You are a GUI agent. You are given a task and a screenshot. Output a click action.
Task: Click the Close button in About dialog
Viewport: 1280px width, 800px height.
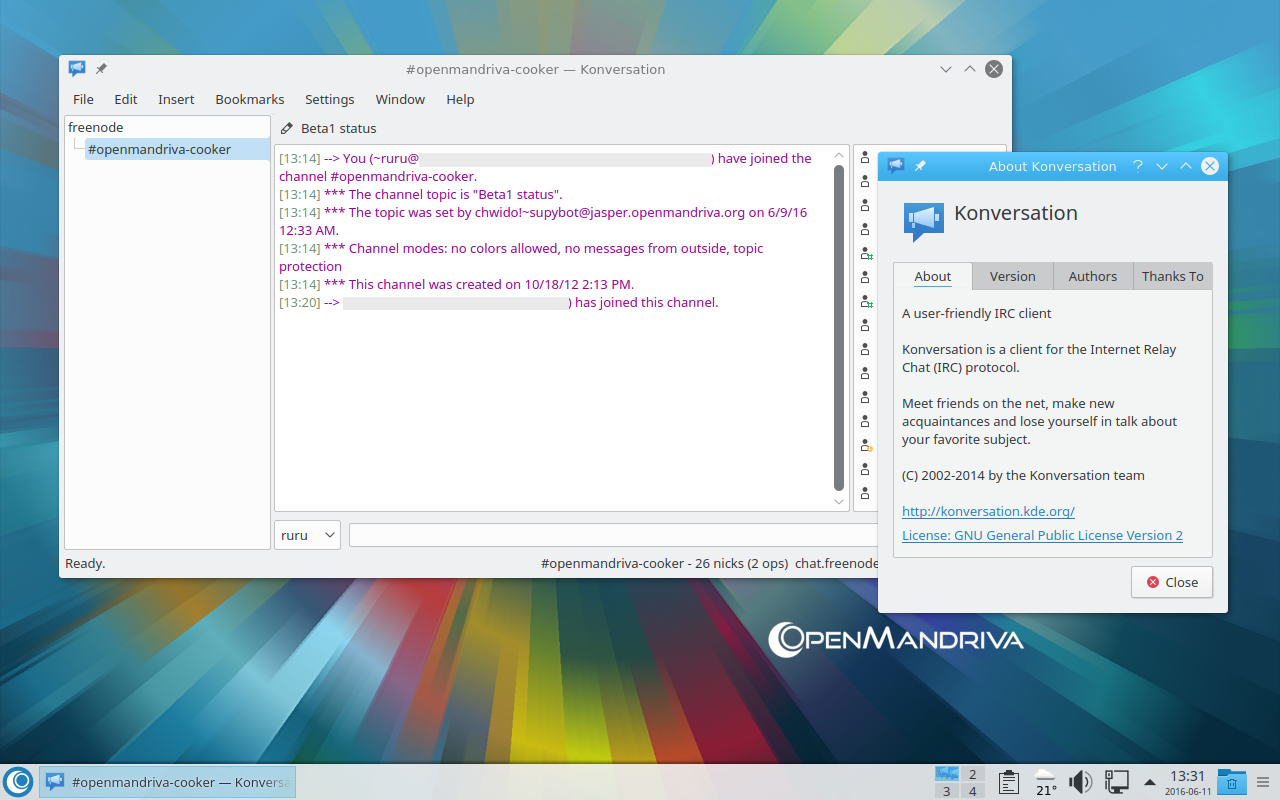pos(1171,582)
